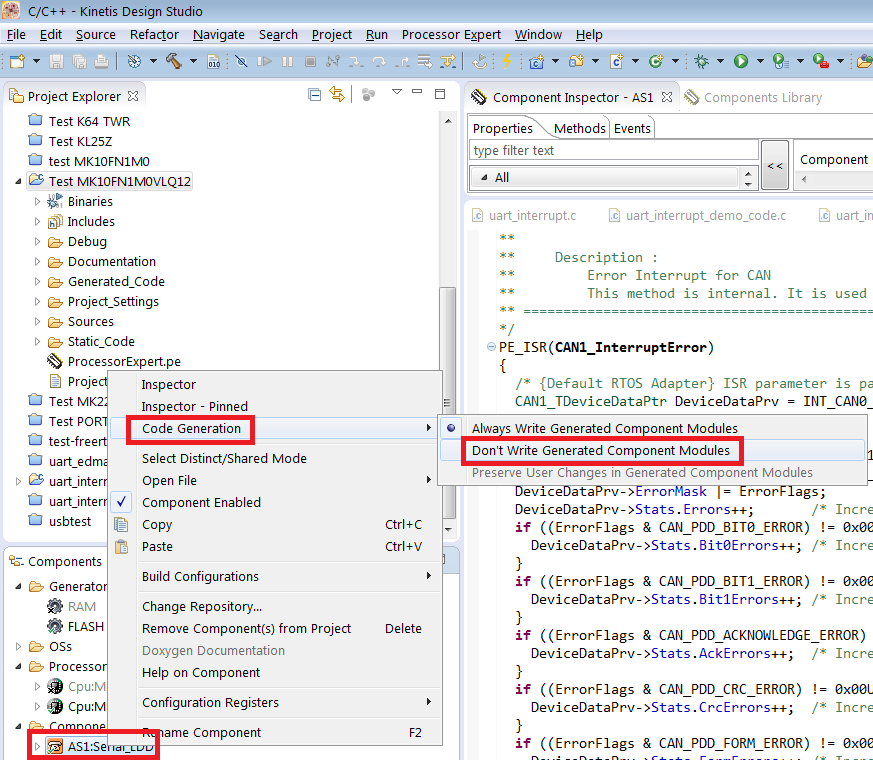Click the New C Source File icon
Image resolution: width=873 pixels, height=760 pixels.
[616, 61]
